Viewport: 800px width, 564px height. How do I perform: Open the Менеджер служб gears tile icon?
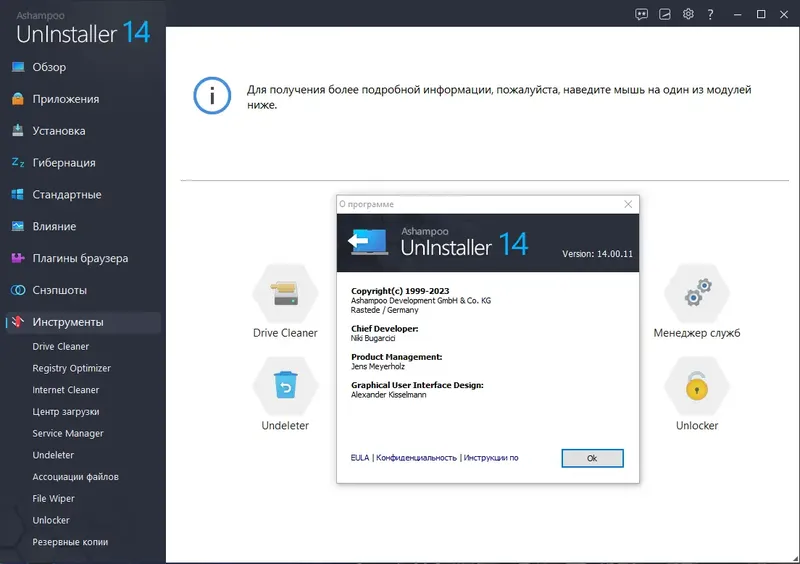[x=697, y=294]
